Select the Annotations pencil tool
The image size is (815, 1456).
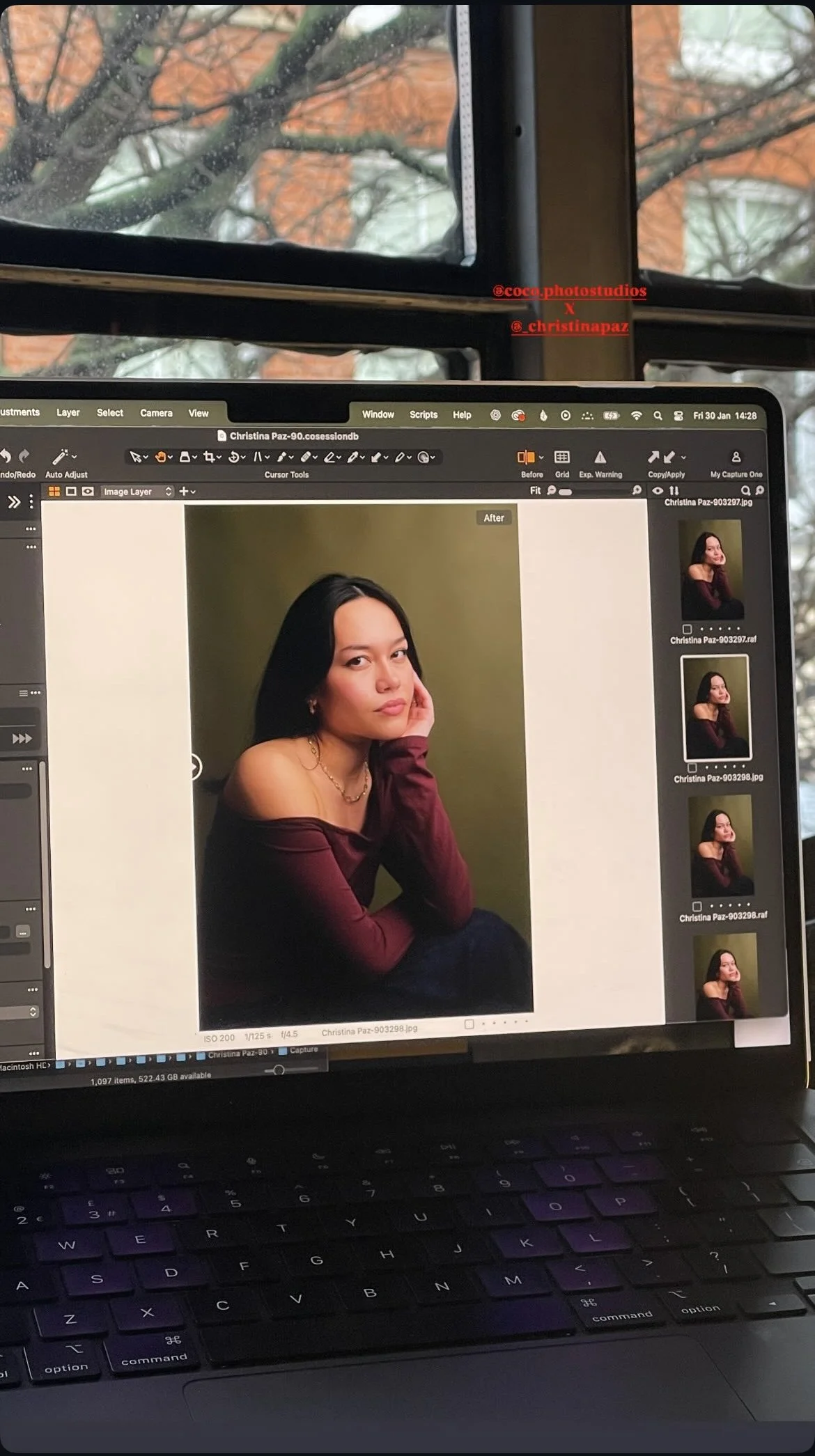coord(400,457)
